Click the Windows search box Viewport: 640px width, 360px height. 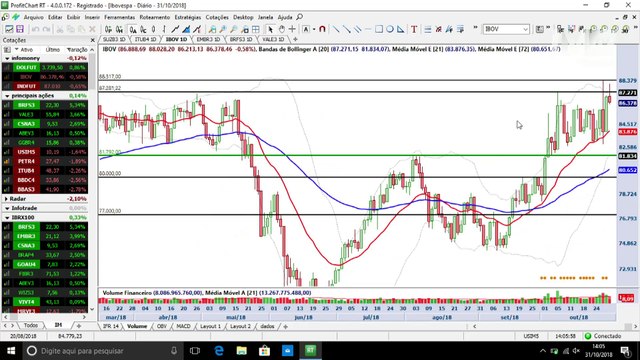pos(102,351)
